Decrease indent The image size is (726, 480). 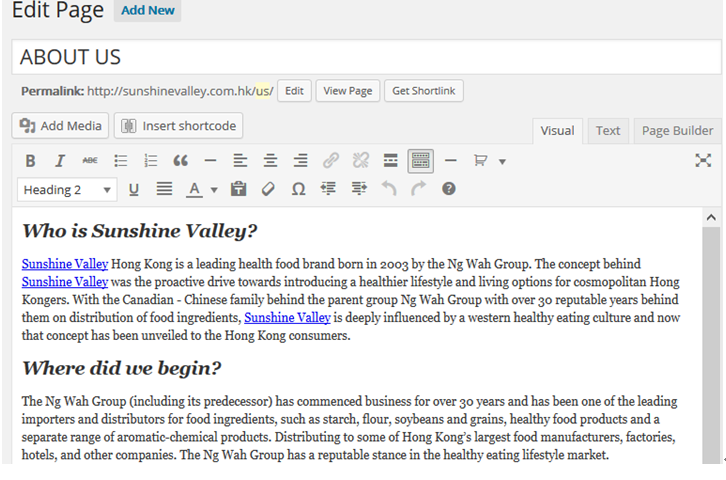[328, 189]
